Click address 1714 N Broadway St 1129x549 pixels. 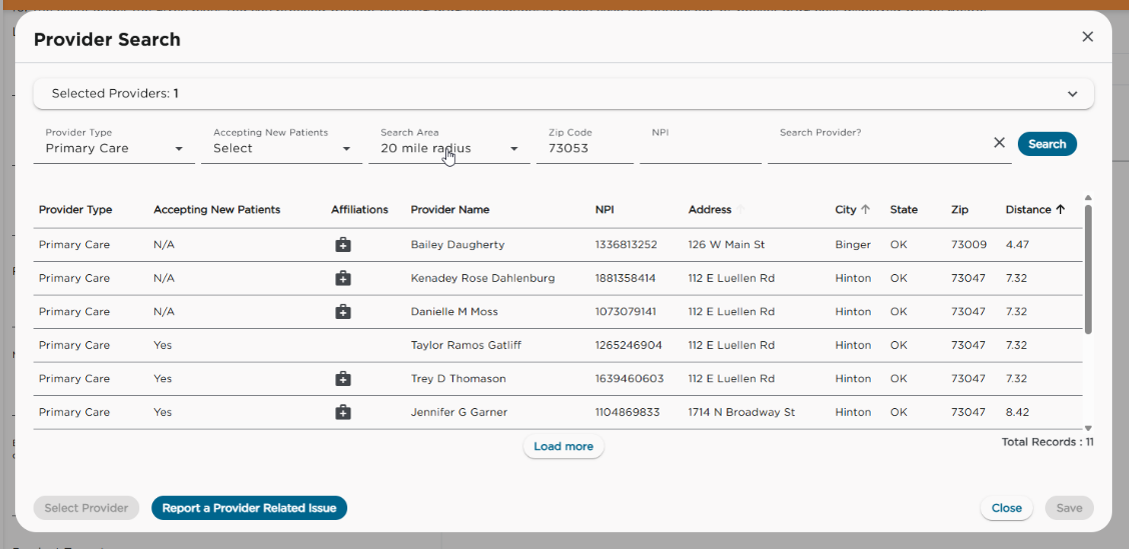coord(742,412)
